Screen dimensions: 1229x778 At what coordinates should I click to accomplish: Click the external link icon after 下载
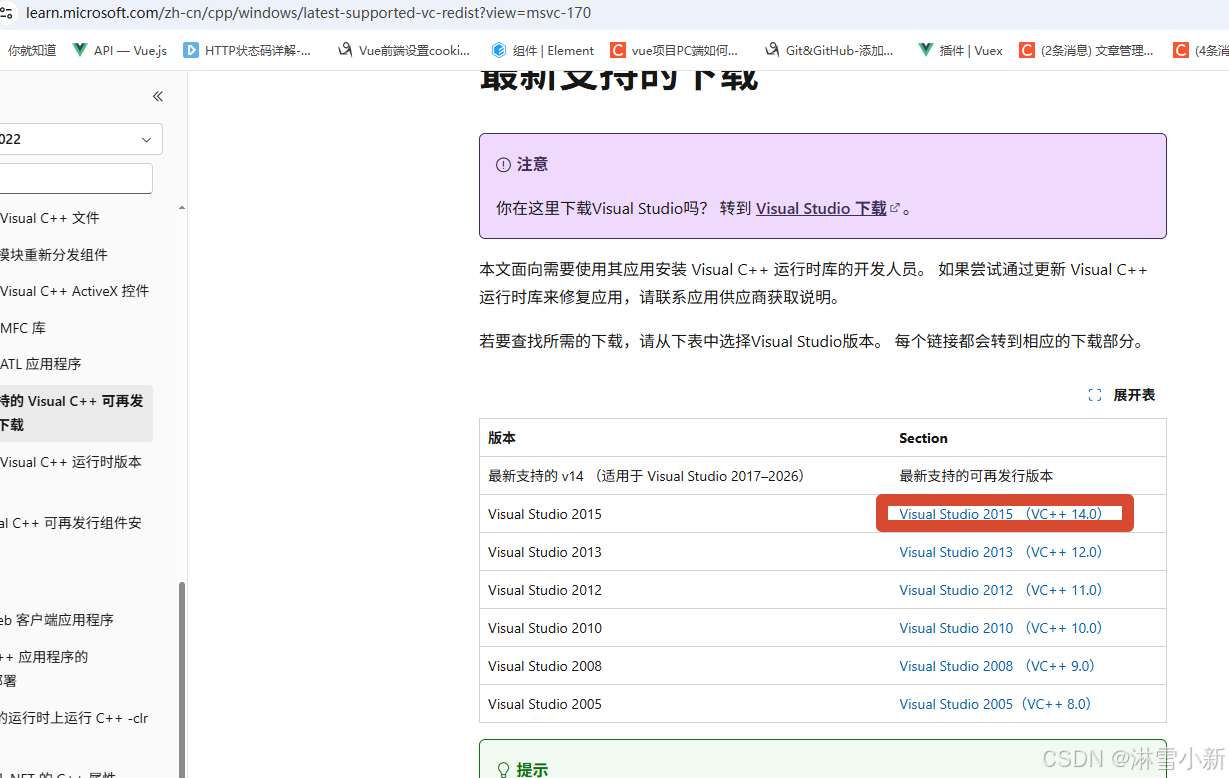(895, 208)
